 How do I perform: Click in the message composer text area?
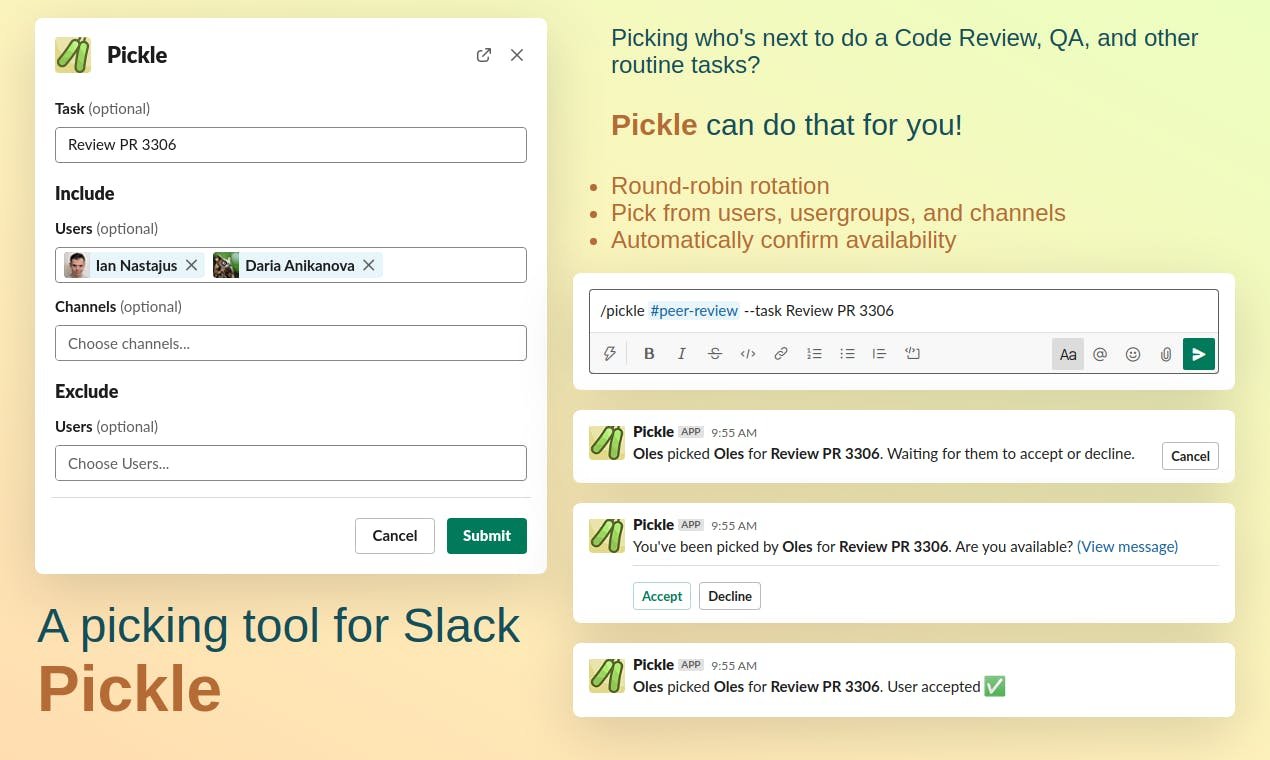[x=904, y=311]
